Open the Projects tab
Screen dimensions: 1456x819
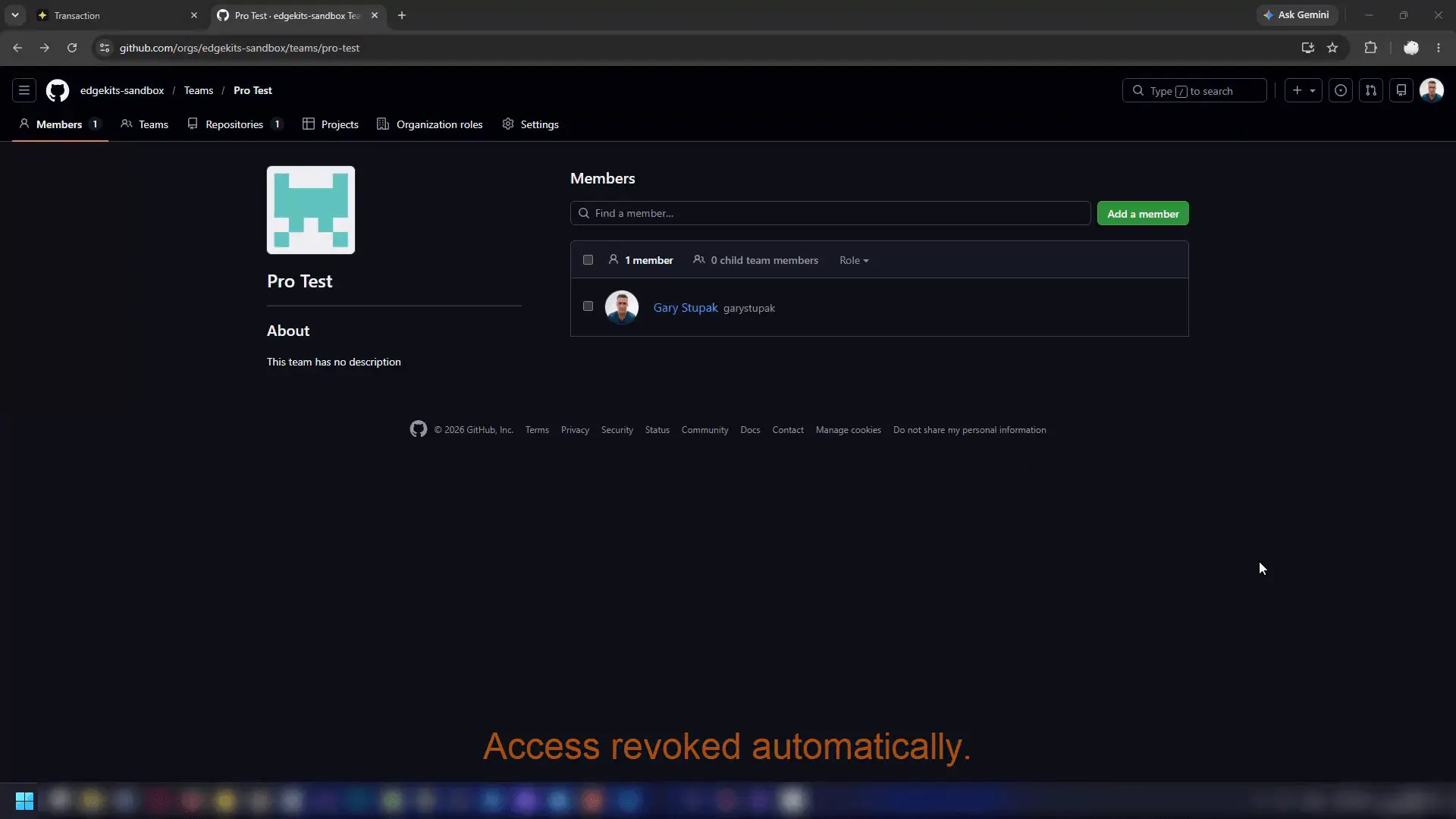(x=331, y=124)
